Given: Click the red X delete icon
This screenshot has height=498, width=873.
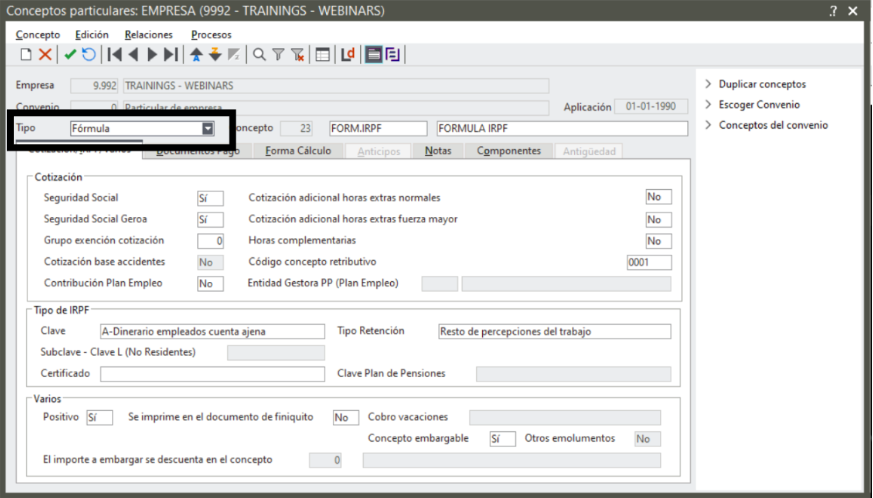Looking at the screenshot, I should pyautogui.click(x=45, y=55).
